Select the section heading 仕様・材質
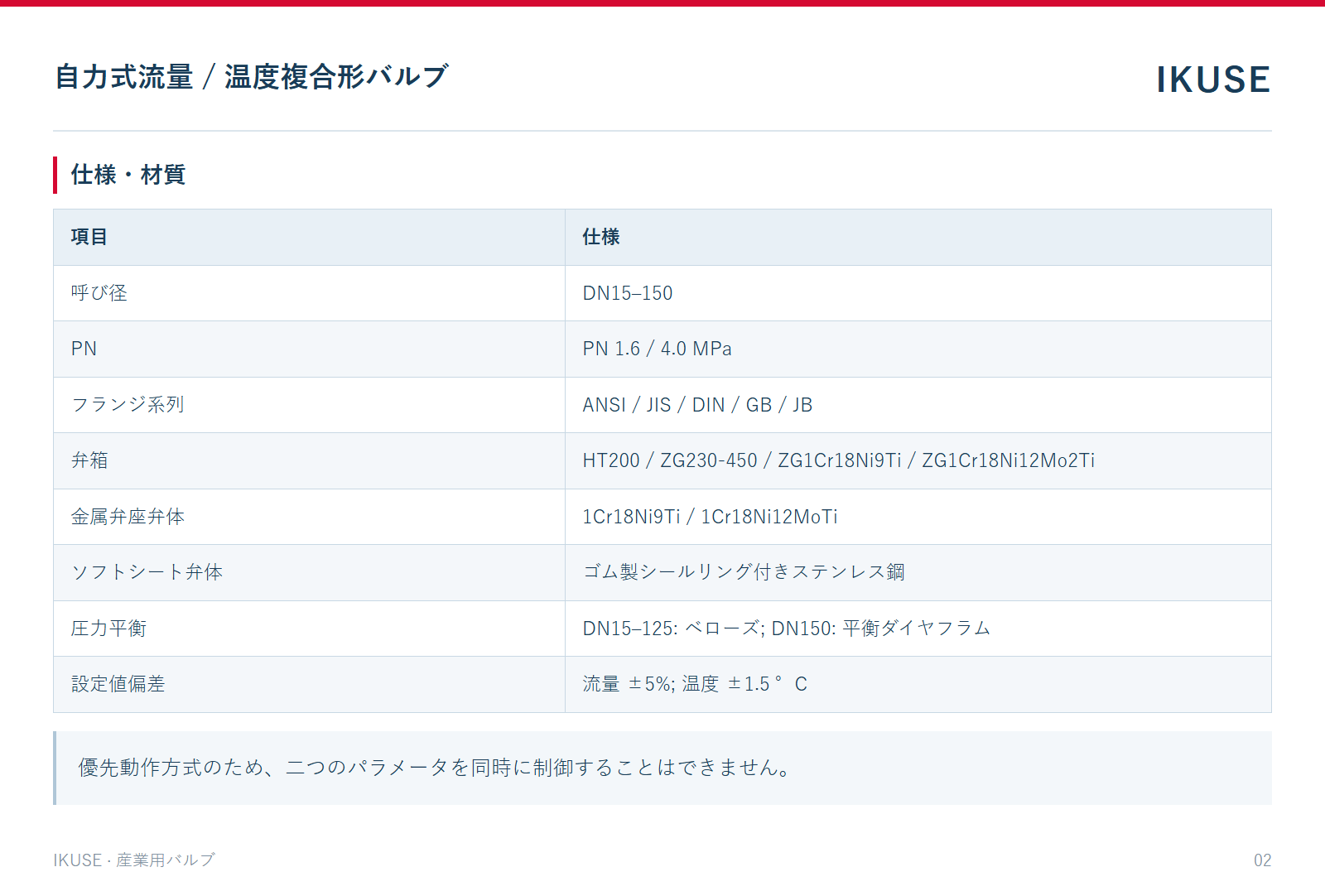Image resolution: width=1325 pixels, height=896 pixels. click(x=128, y=175)
